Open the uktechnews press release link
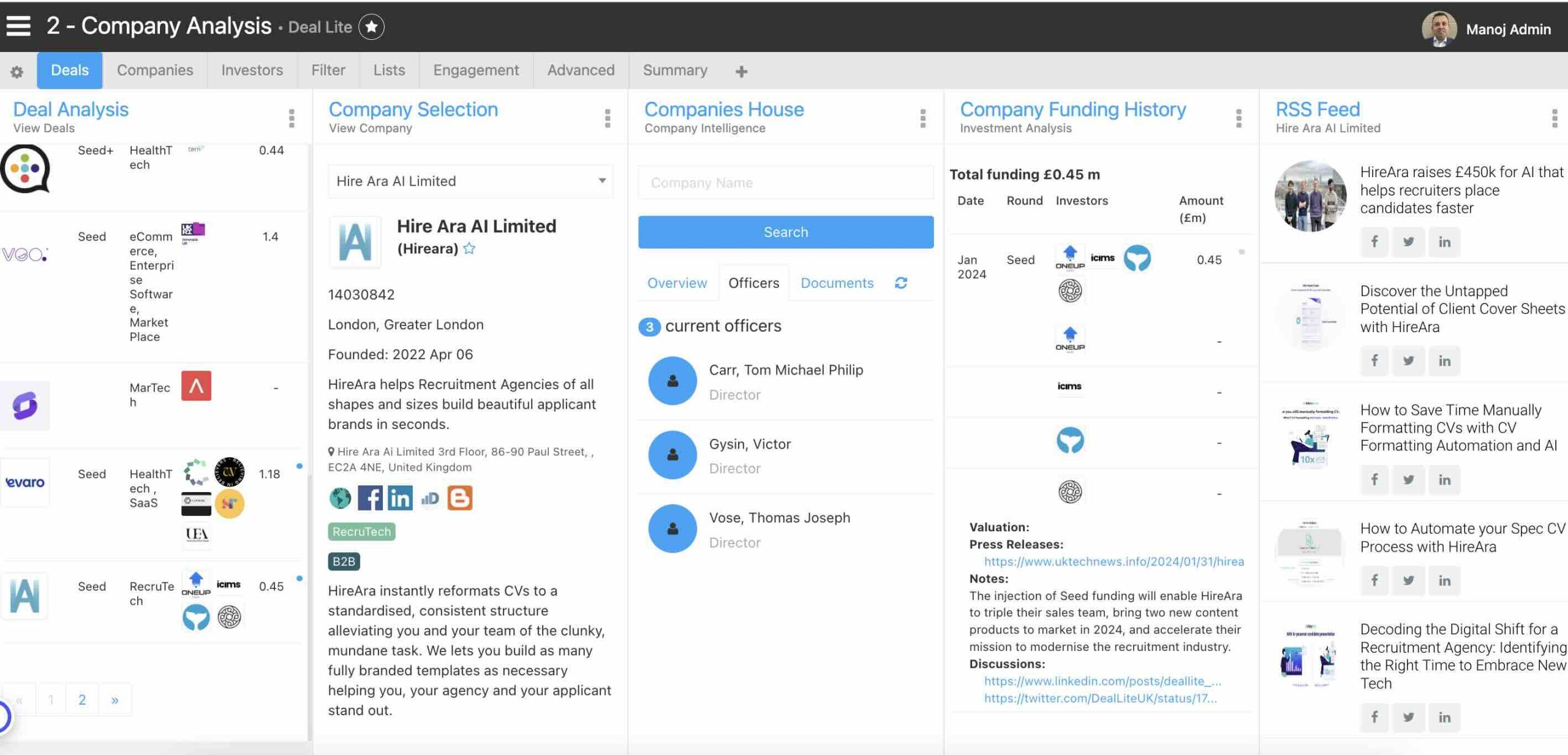The image size is (1568, 755). pos(1114,561)
